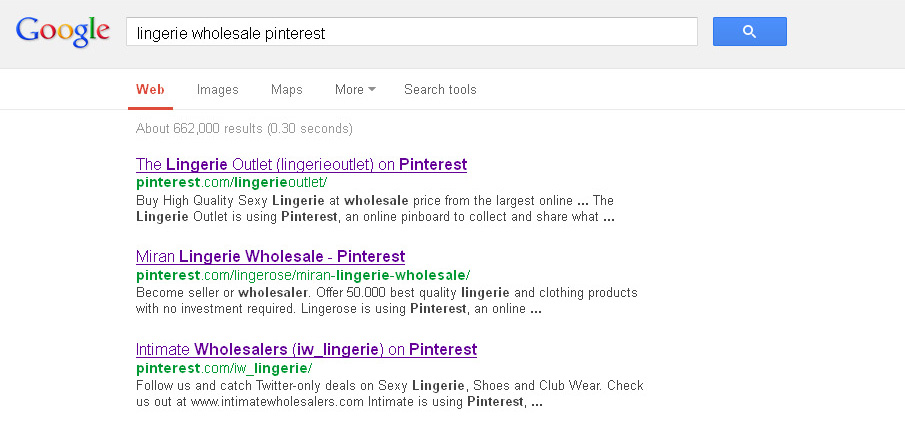
Task: Switch to the Maps tab
Action: [287, 90]
